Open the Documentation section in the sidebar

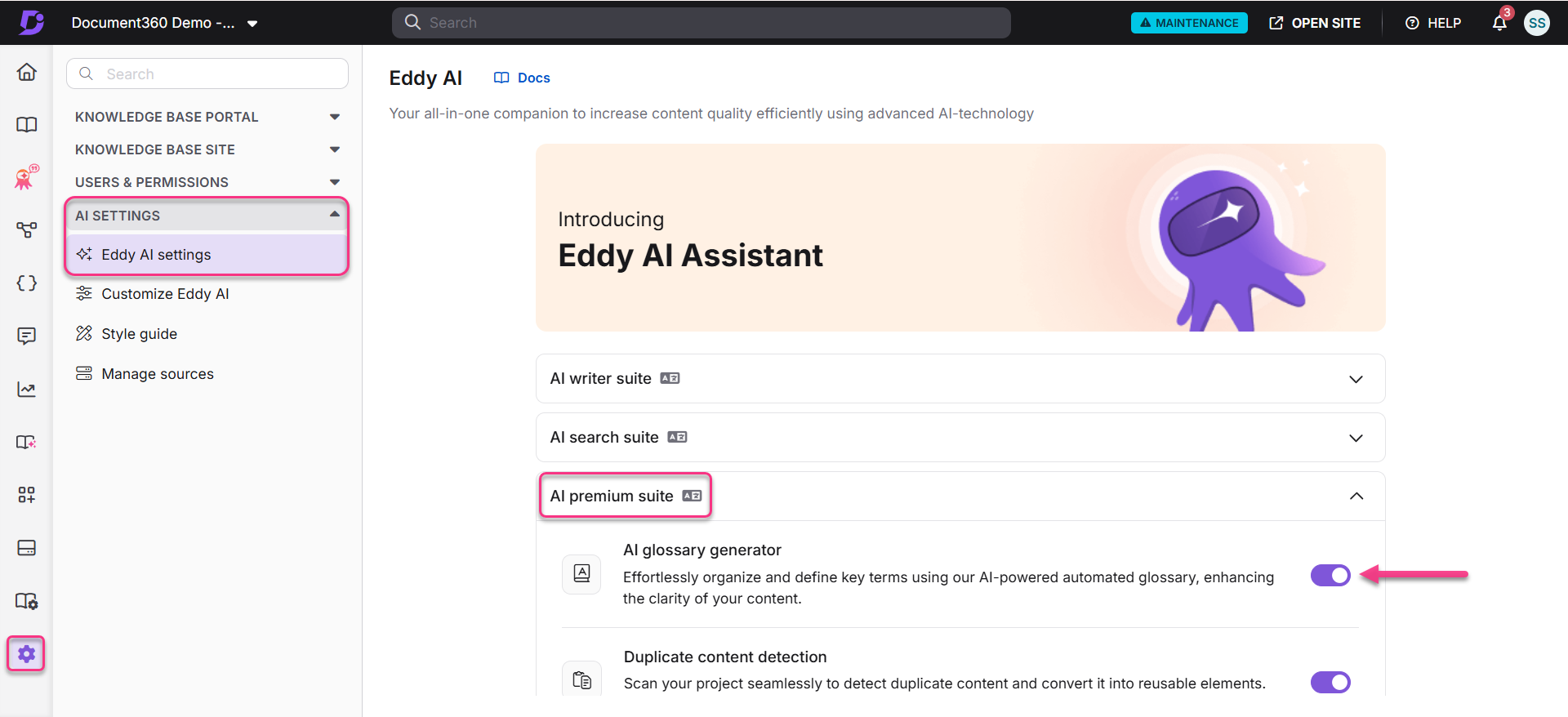point(26,124)
